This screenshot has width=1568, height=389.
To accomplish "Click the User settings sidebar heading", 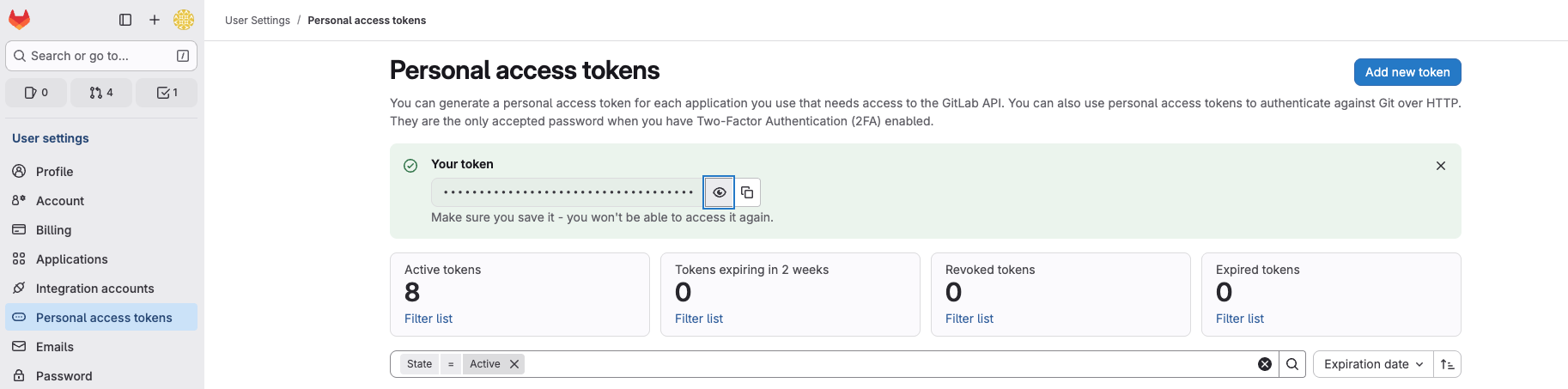I will click(x=51, y=138).
